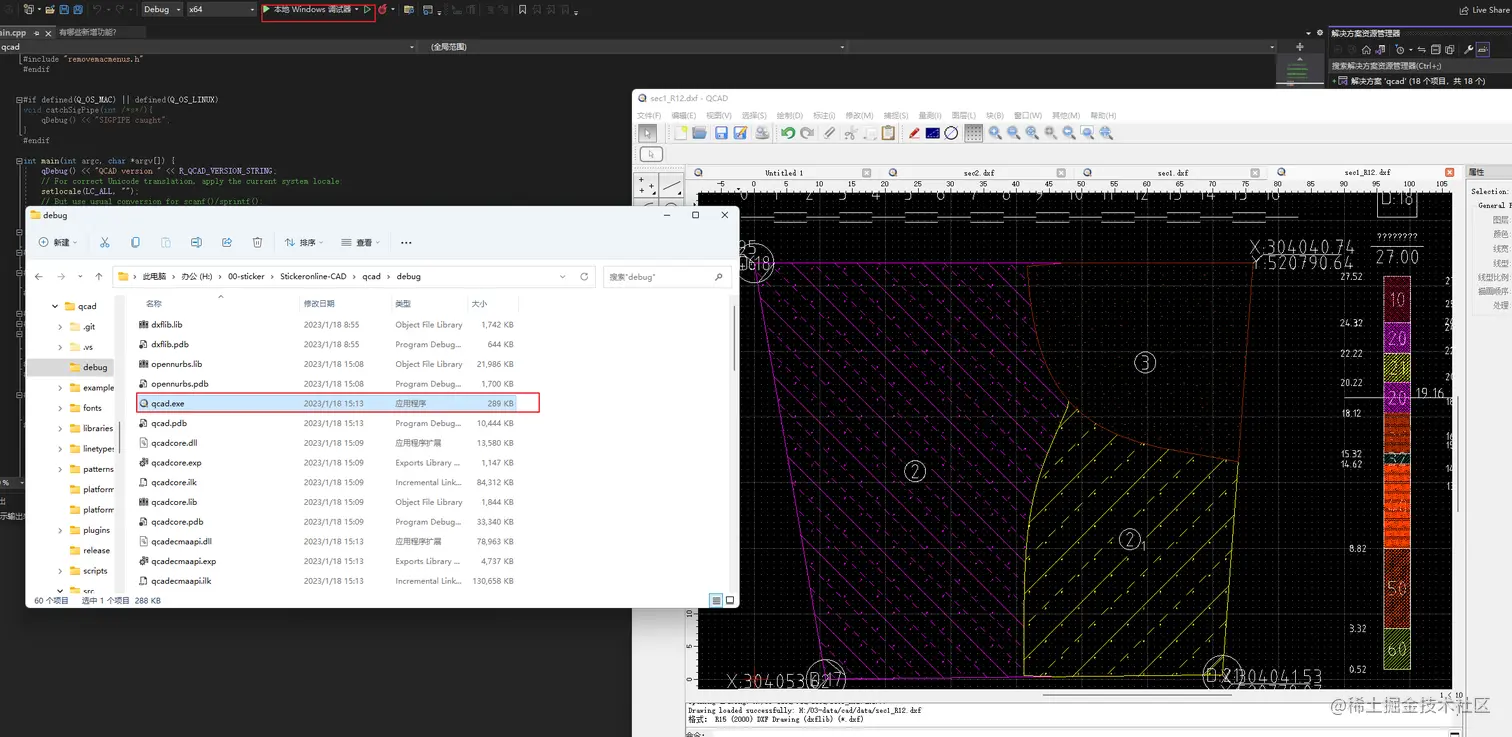Click Zoom Out magnifier in QCAD

click(x=1014, y=133)
